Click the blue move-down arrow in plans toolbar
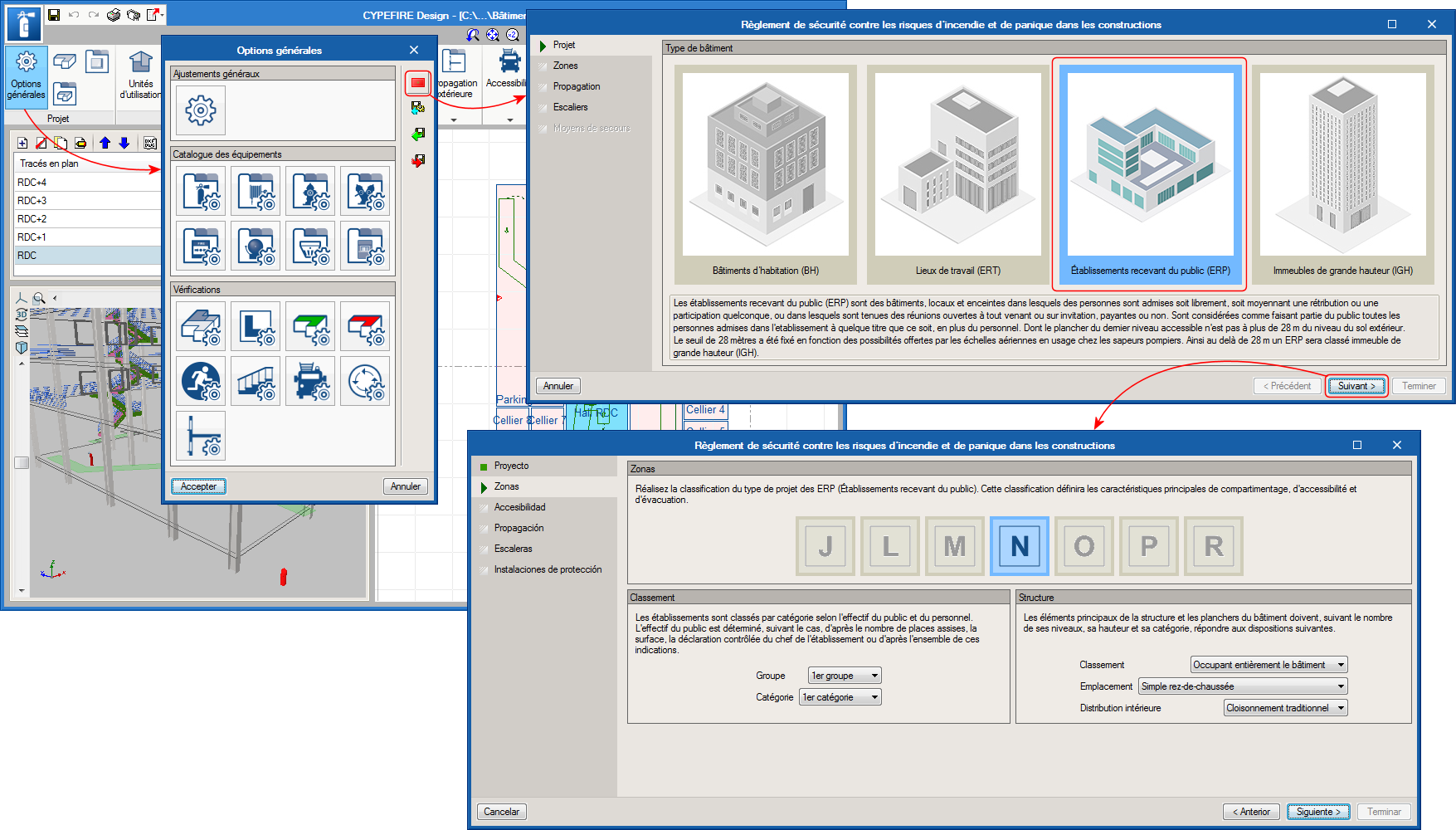This screenshot has width=1456, height=830. click(x=124, y=143)
